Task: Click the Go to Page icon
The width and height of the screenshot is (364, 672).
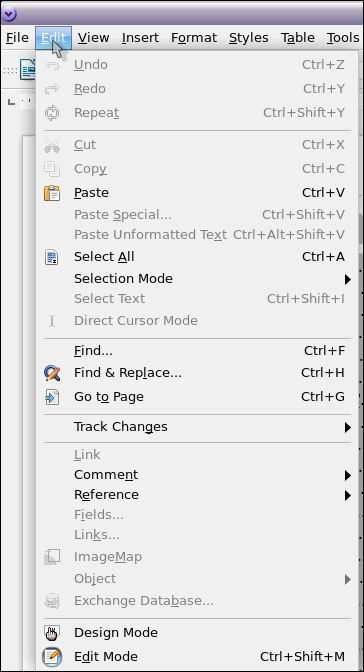Action: pyautogui.click(x=52, y=397)
